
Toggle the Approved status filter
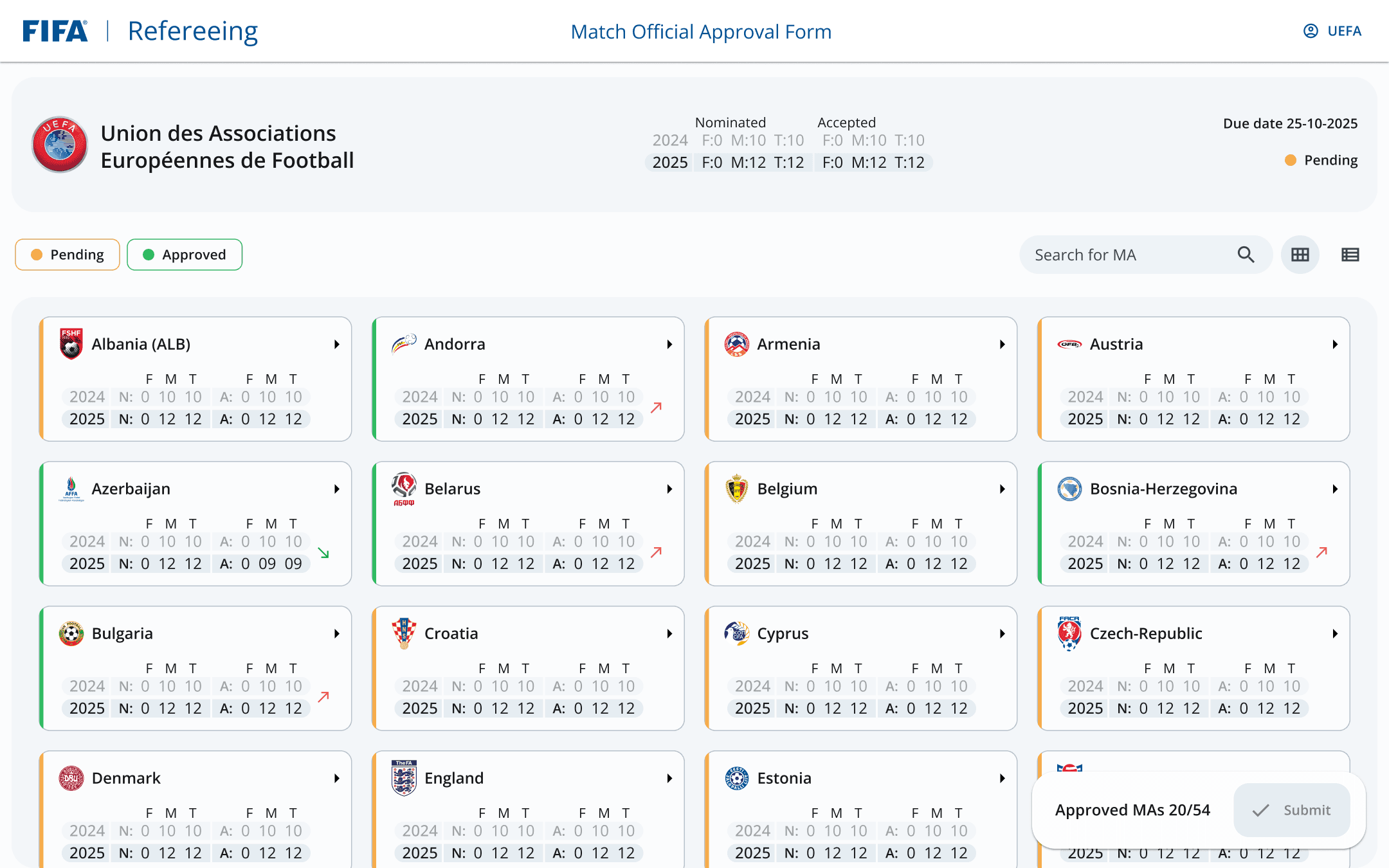pyautogui.click(x=185, y=255)
